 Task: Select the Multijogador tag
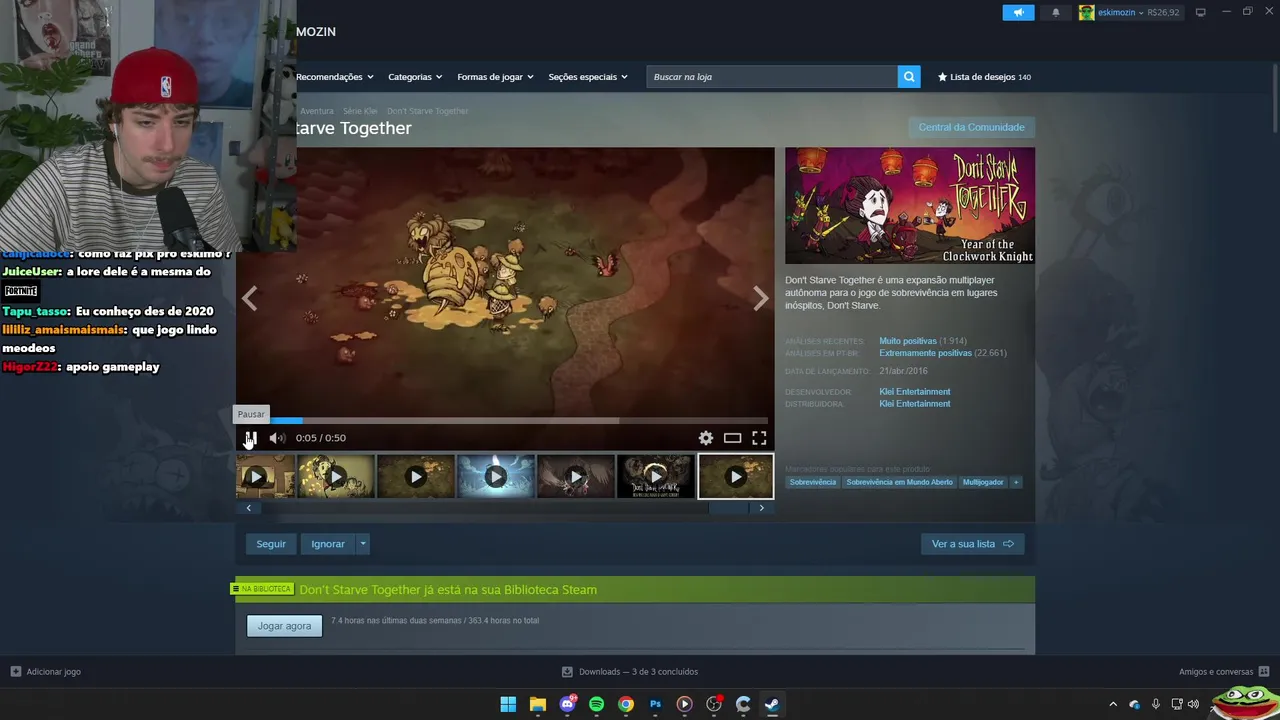point(983,482)
